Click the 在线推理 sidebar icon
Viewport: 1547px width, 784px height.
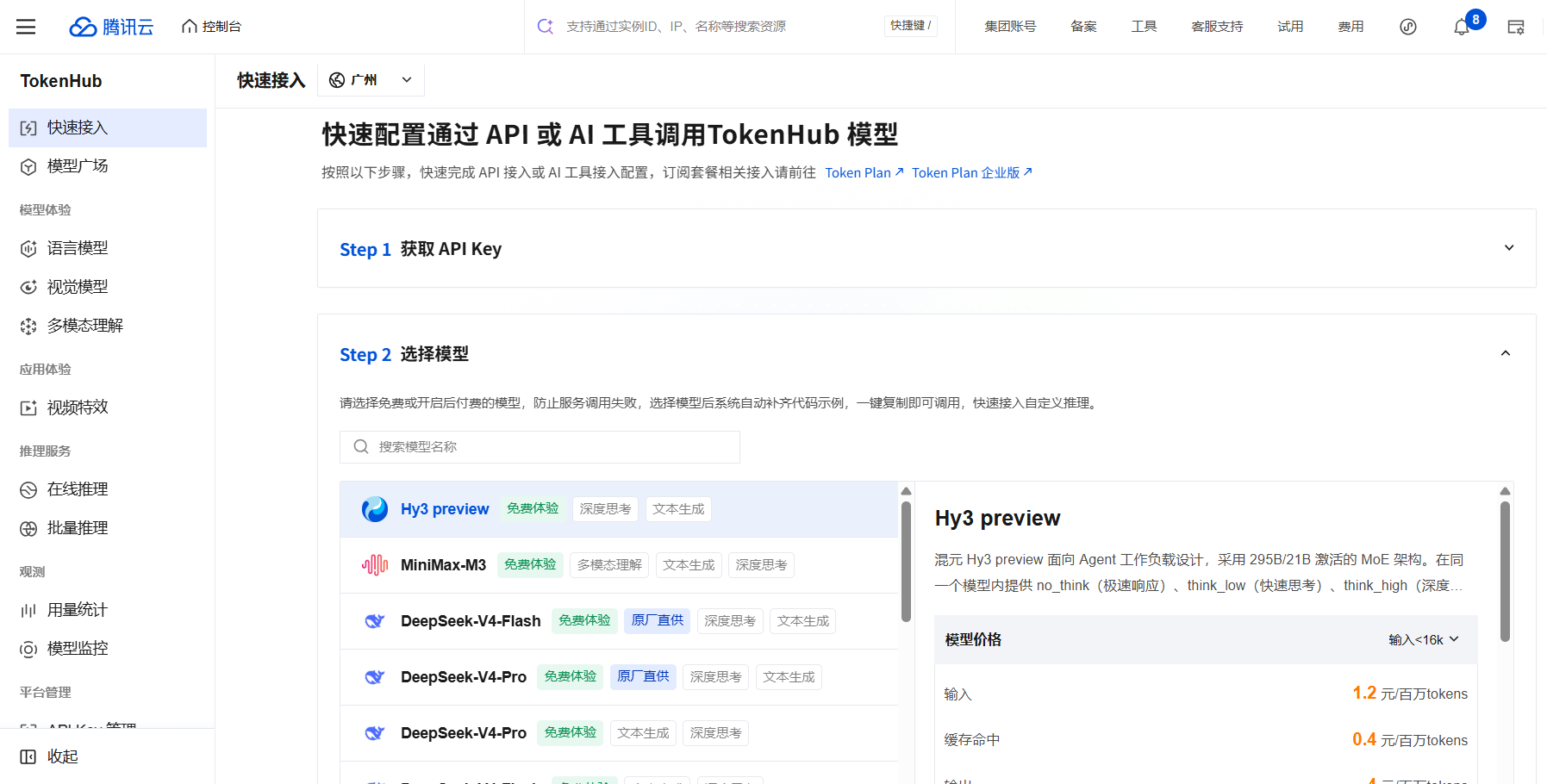(28, 490)
